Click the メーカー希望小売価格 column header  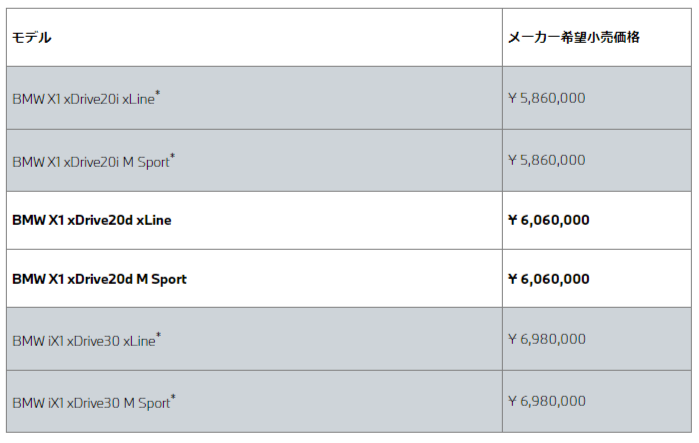click(x=573, y=37)
